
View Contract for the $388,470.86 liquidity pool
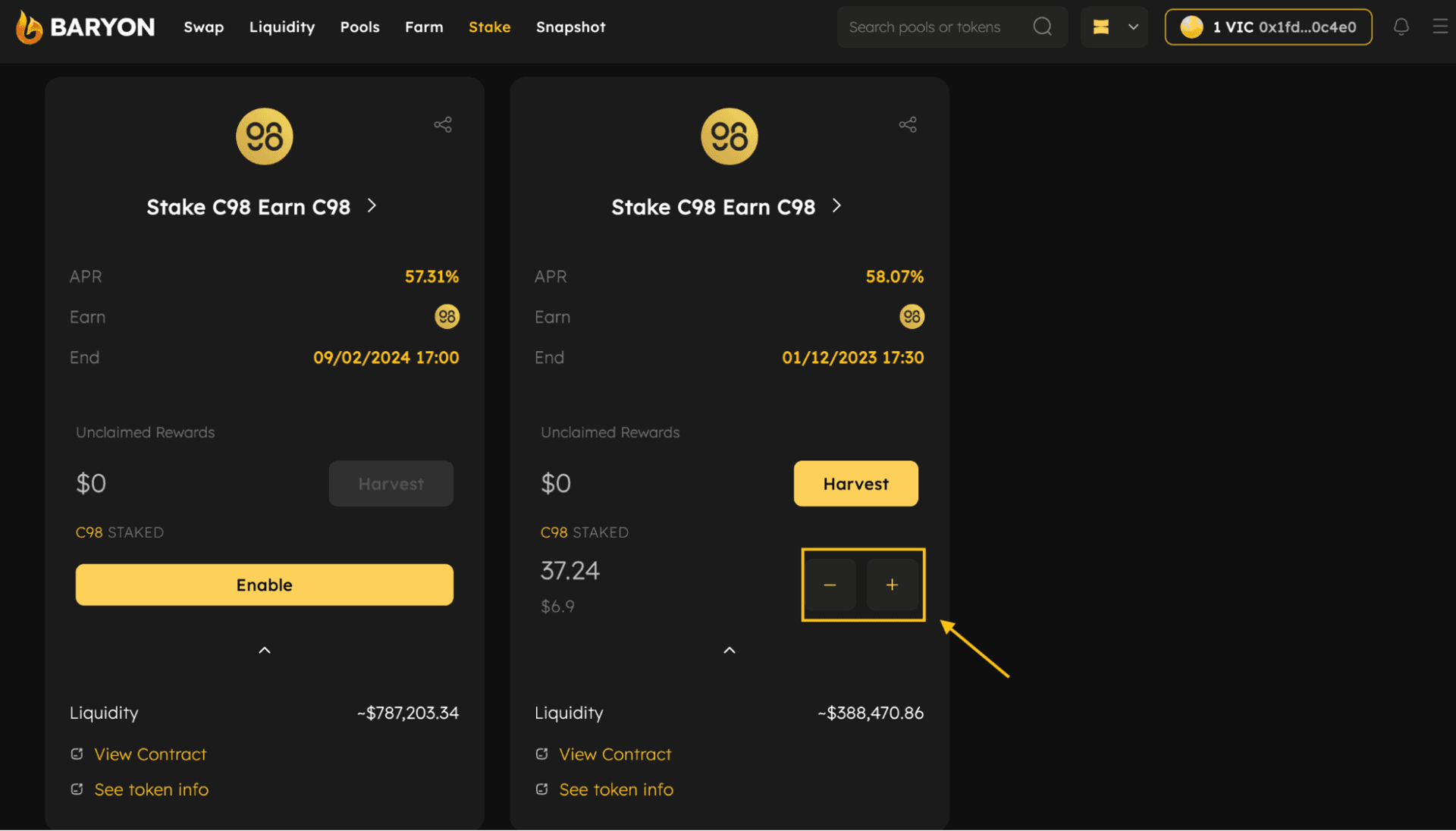click(615, 754)
